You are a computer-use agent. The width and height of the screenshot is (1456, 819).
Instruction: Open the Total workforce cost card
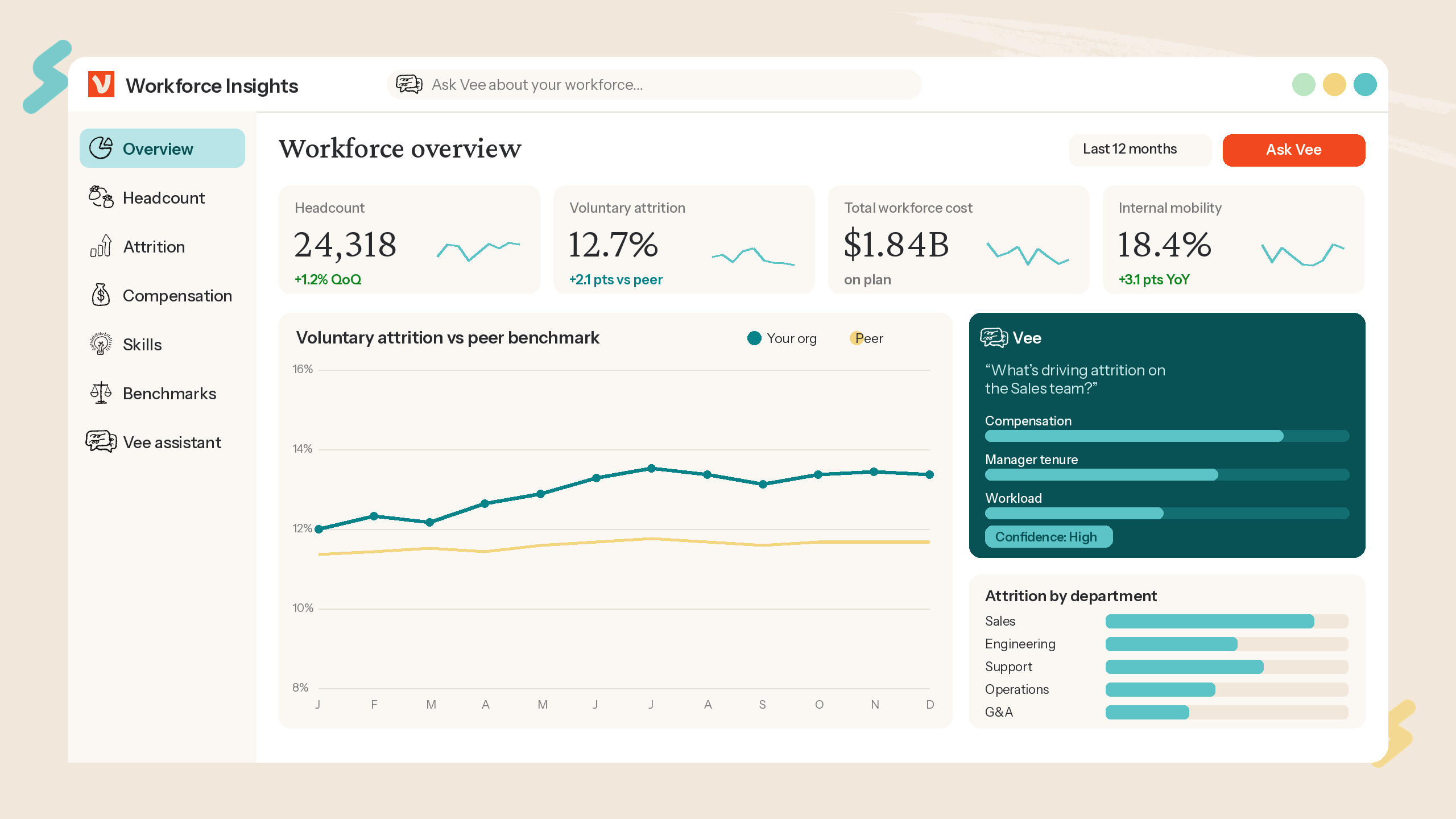[958, 239]
